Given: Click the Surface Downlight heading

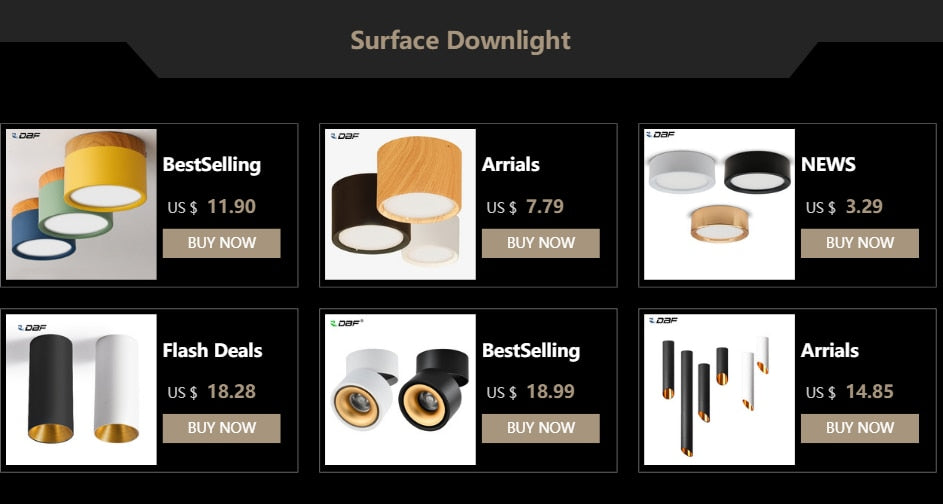Looking at the screenshot, I should click(460, 41).
